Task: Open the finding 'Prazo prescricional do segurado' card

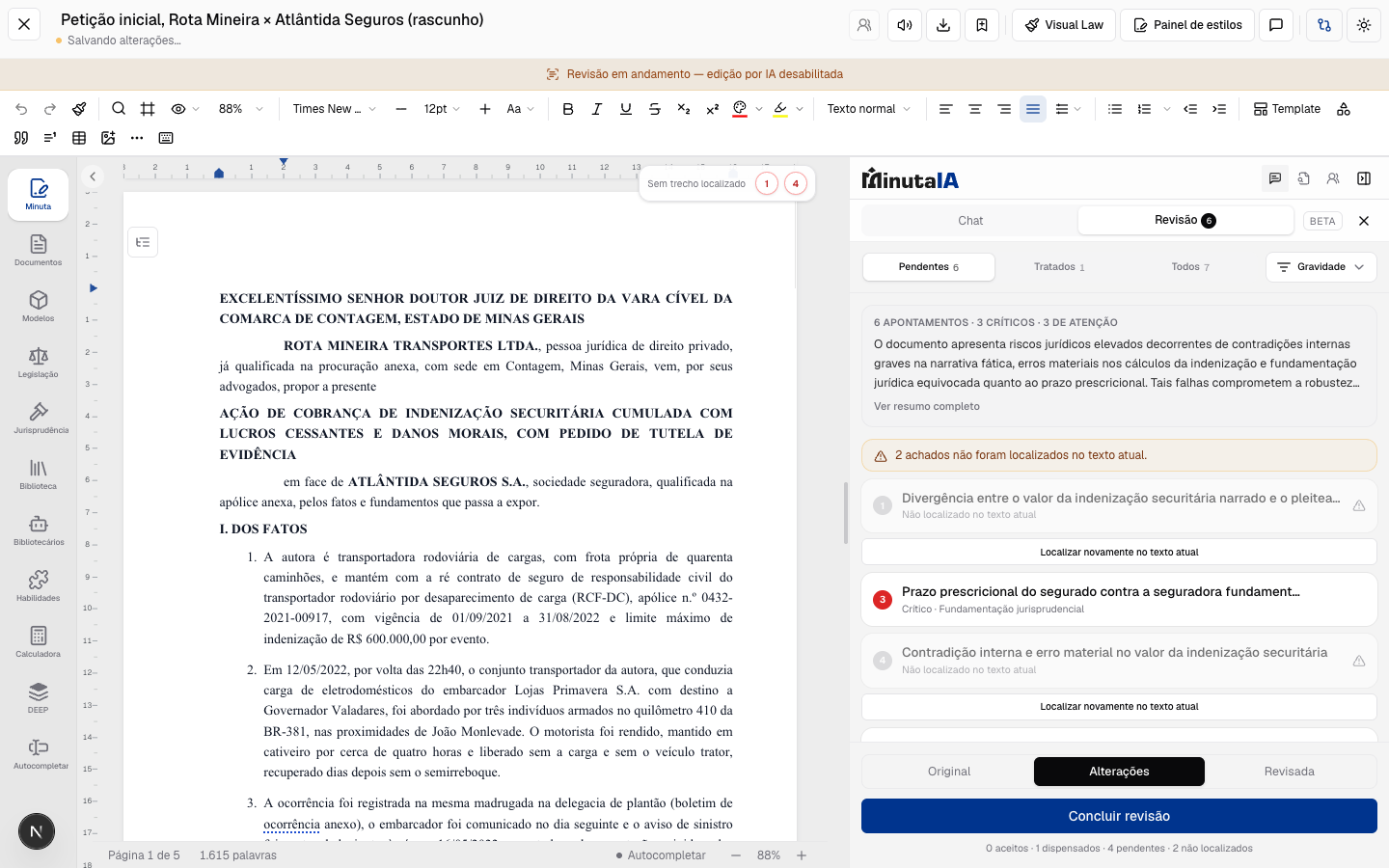Action: (1119, 599)
